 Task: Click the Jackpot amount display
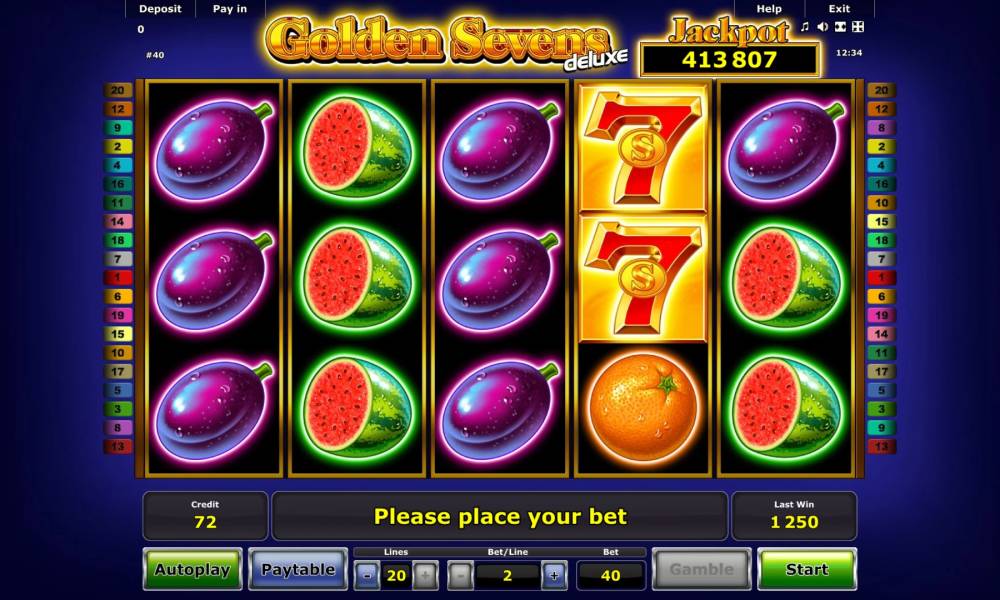(x=730, y=60)
